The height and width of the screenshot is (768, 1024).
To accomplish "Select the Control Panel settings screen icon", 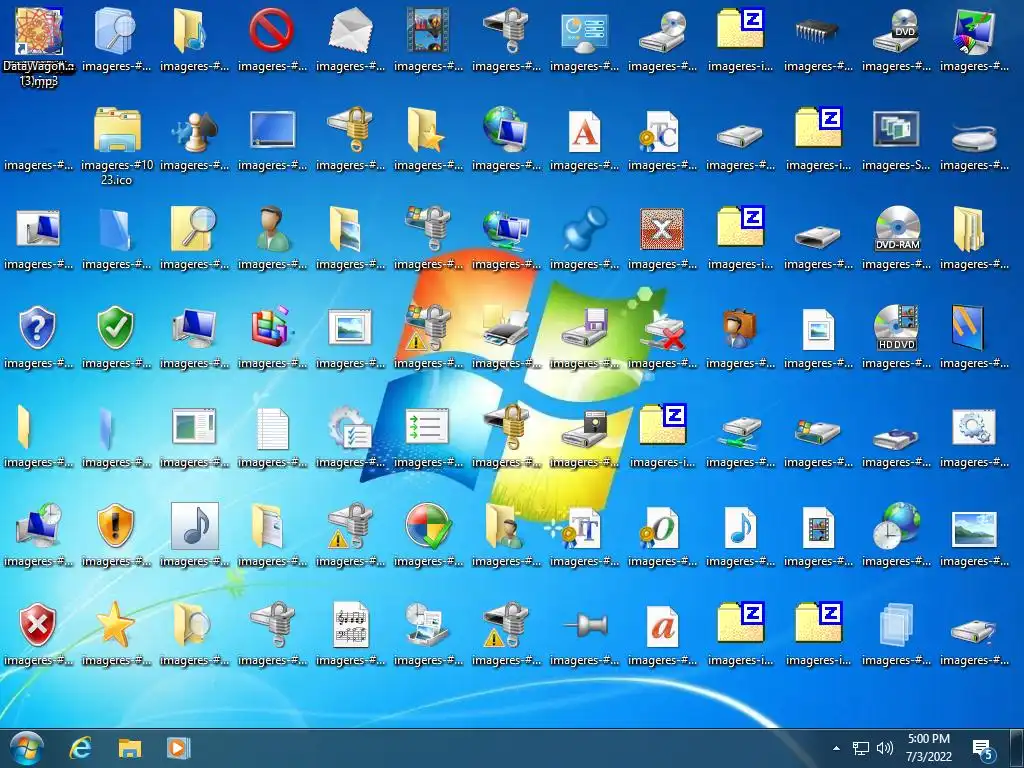I will (584, 33).
